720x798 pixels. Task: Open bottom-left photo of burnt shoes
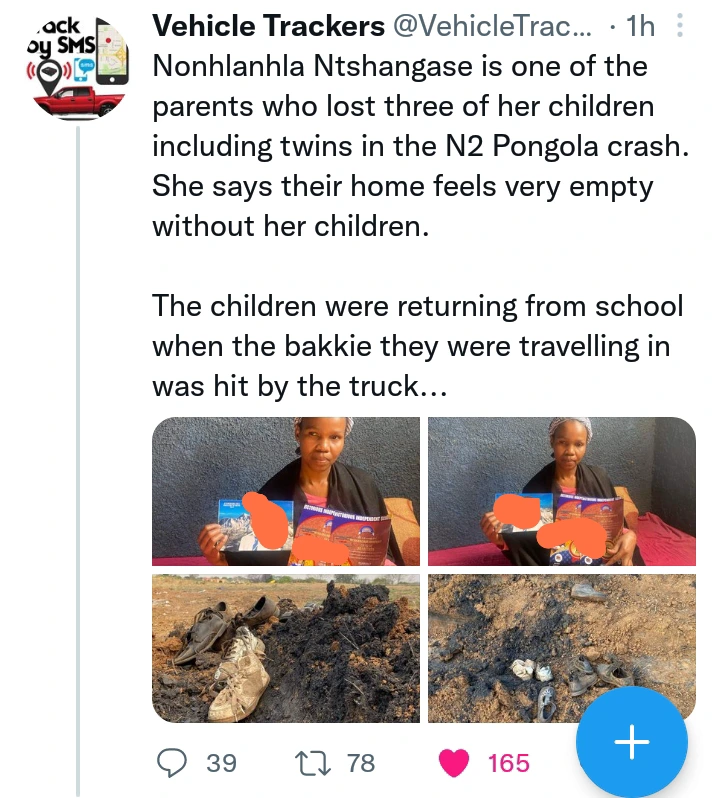point(286,648)
